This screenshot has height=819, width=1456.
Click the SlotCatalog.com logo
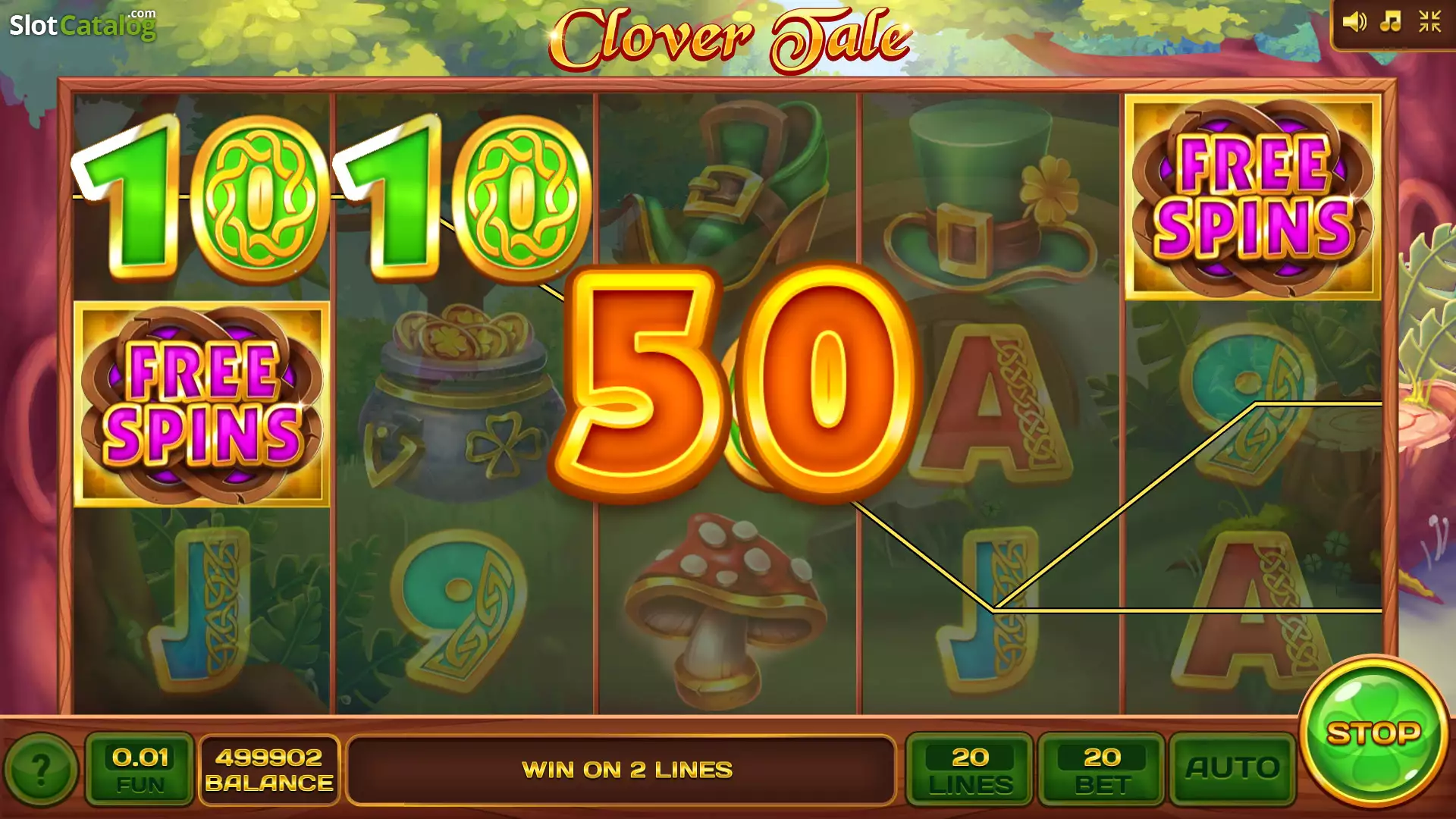pyautogui.click(x=82, y=24)
